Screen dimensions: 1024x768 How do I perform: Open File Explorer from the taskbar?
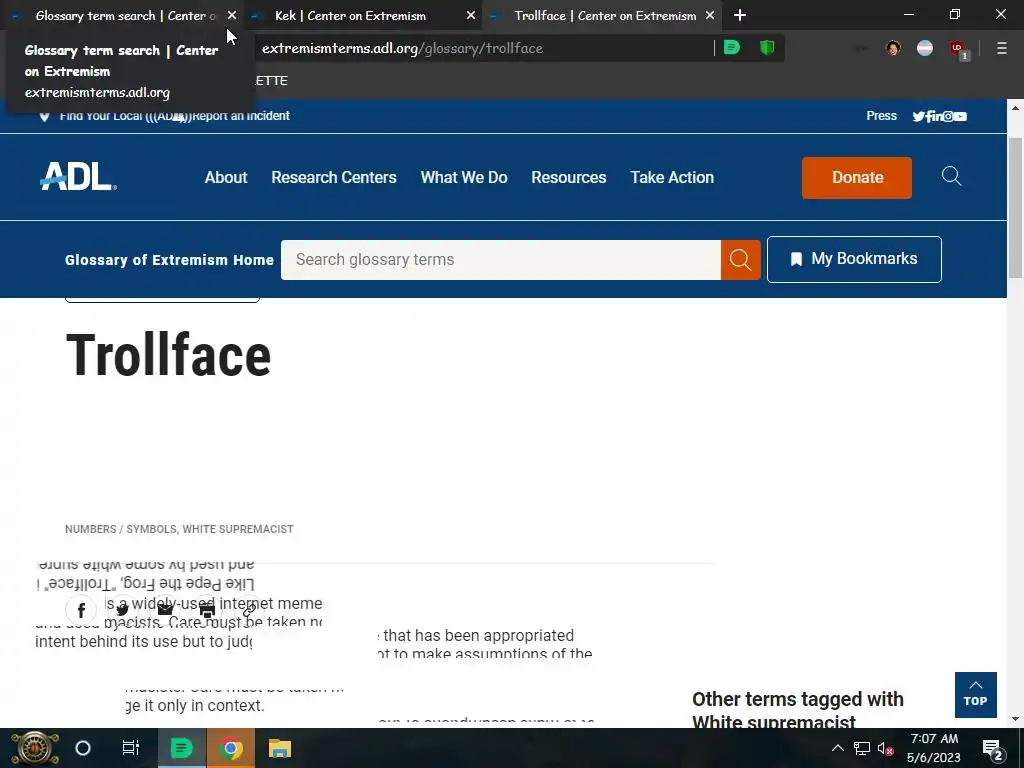(280, 748)
